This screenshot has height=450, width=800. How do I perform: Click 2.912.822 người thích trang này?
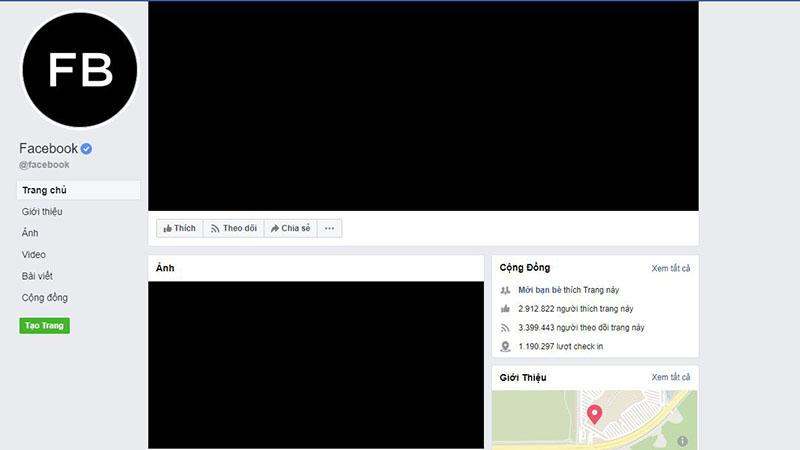[x=576, y=309]
